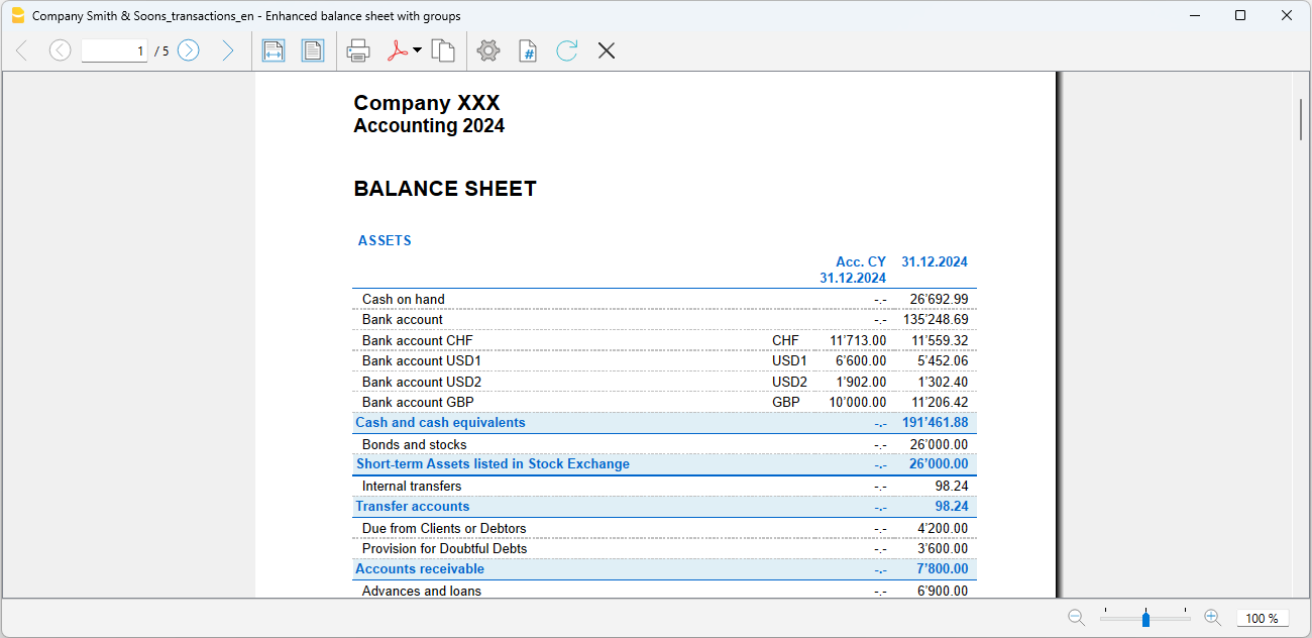Refresh the report preview
Image resolution: width=1312 pixels, height=638 pixels.
pyautogui.click(x=567, y=50)
